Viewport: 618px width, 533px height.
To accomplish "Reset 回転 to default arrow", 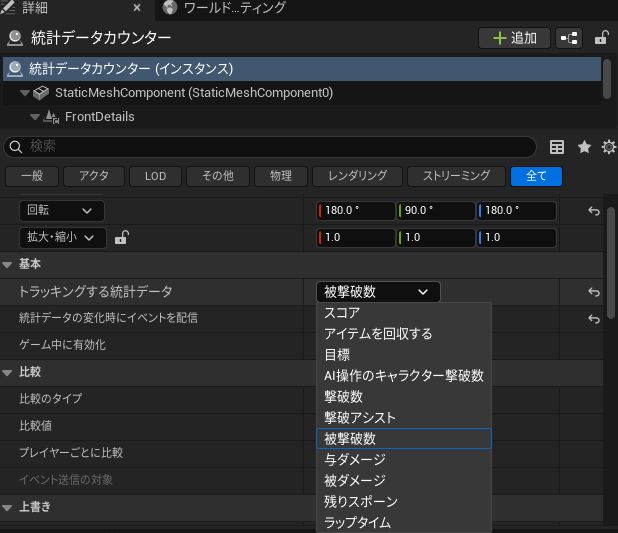I will point(594,211).
